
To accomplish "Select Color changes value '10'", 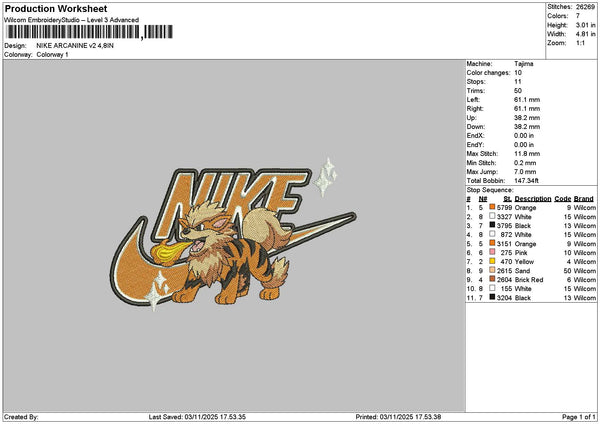I will click(x=518, y=73).
